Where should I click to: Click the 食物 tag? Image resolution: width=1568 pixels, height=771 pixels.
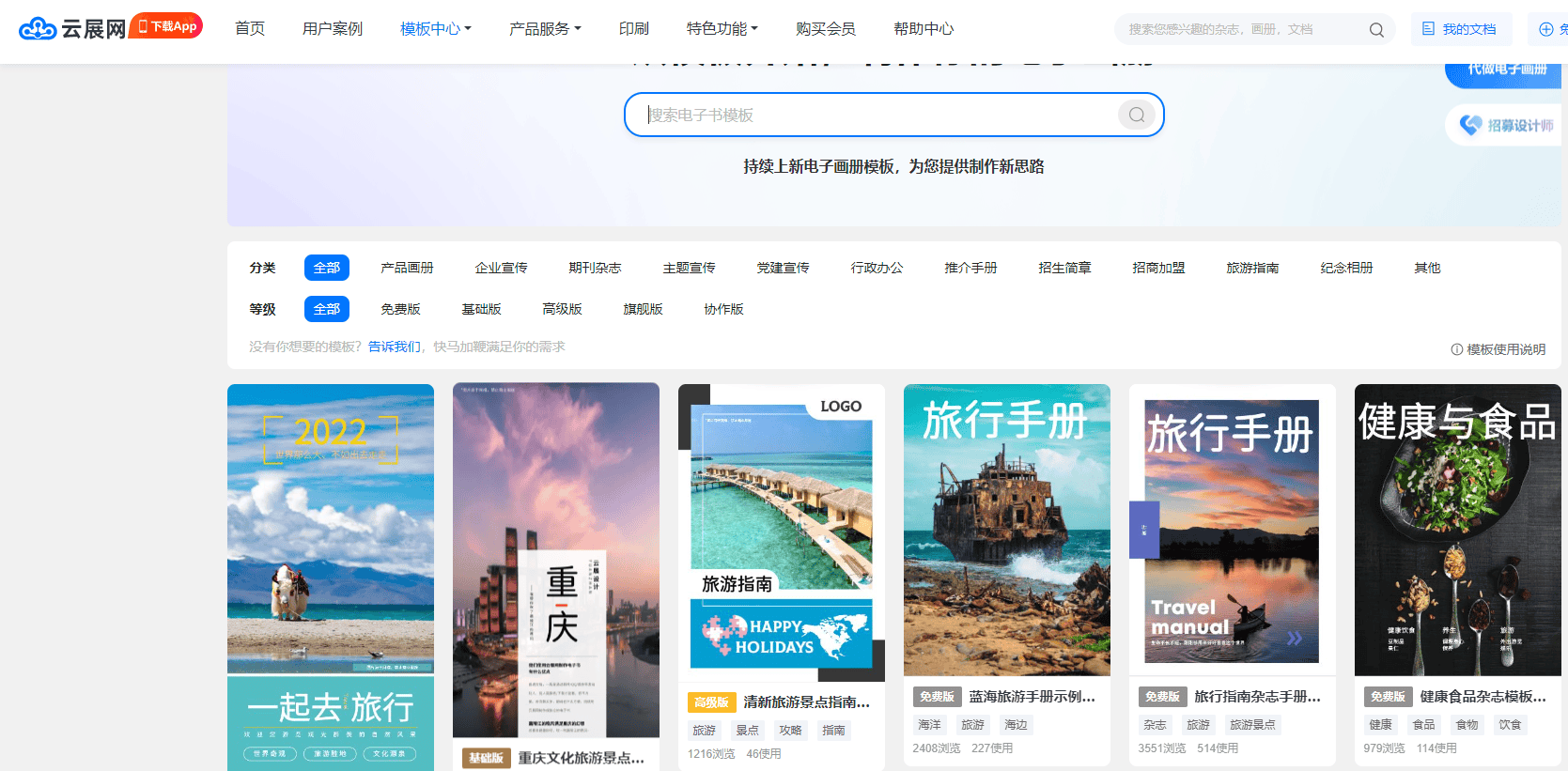[1467, 724]
